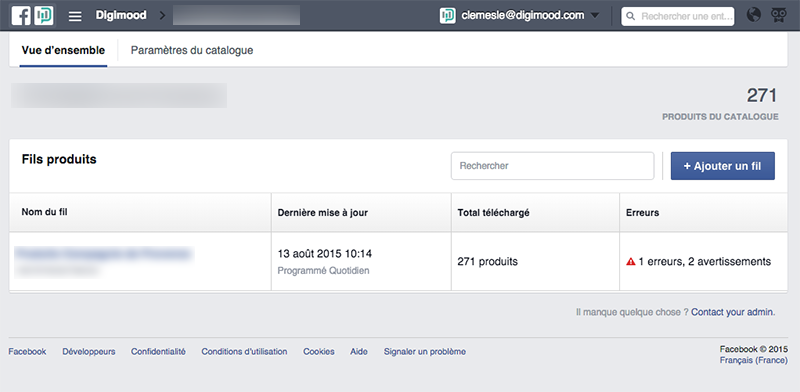
Task: Switch to Paramètres du catalogue tab
Action: click(x=192, y=51)
